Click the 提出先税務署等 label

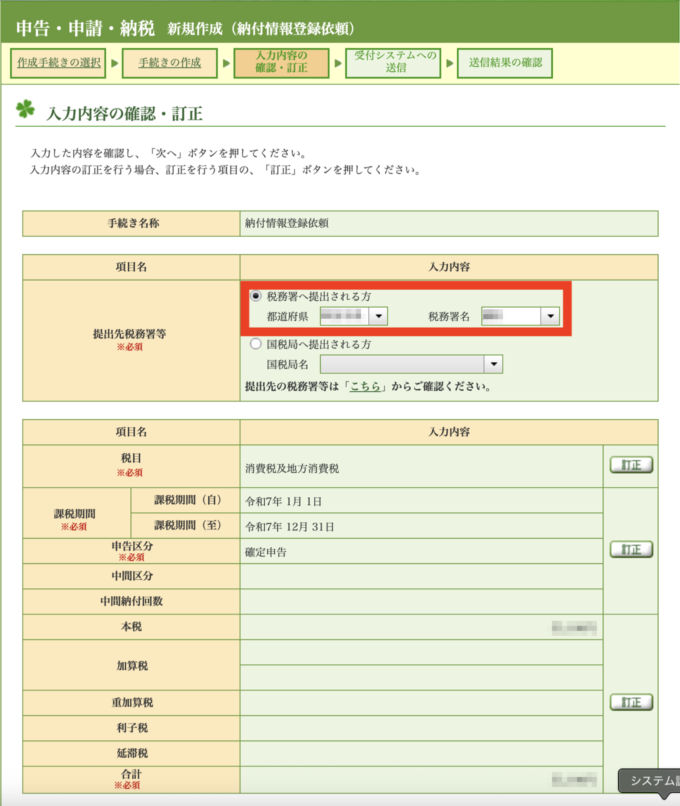(x=130, y=334)
